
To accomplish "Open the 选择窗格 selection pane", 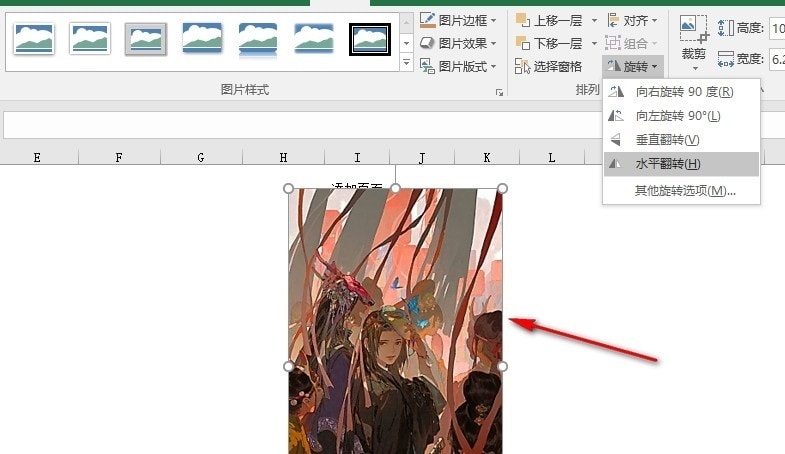I will [x=549, y=66].
